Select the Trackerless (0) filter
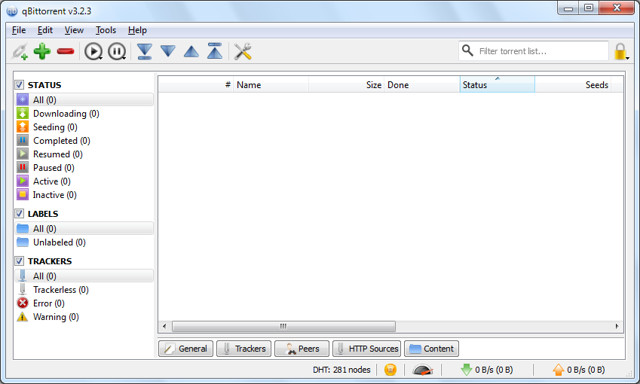 (x=84, y=289)
